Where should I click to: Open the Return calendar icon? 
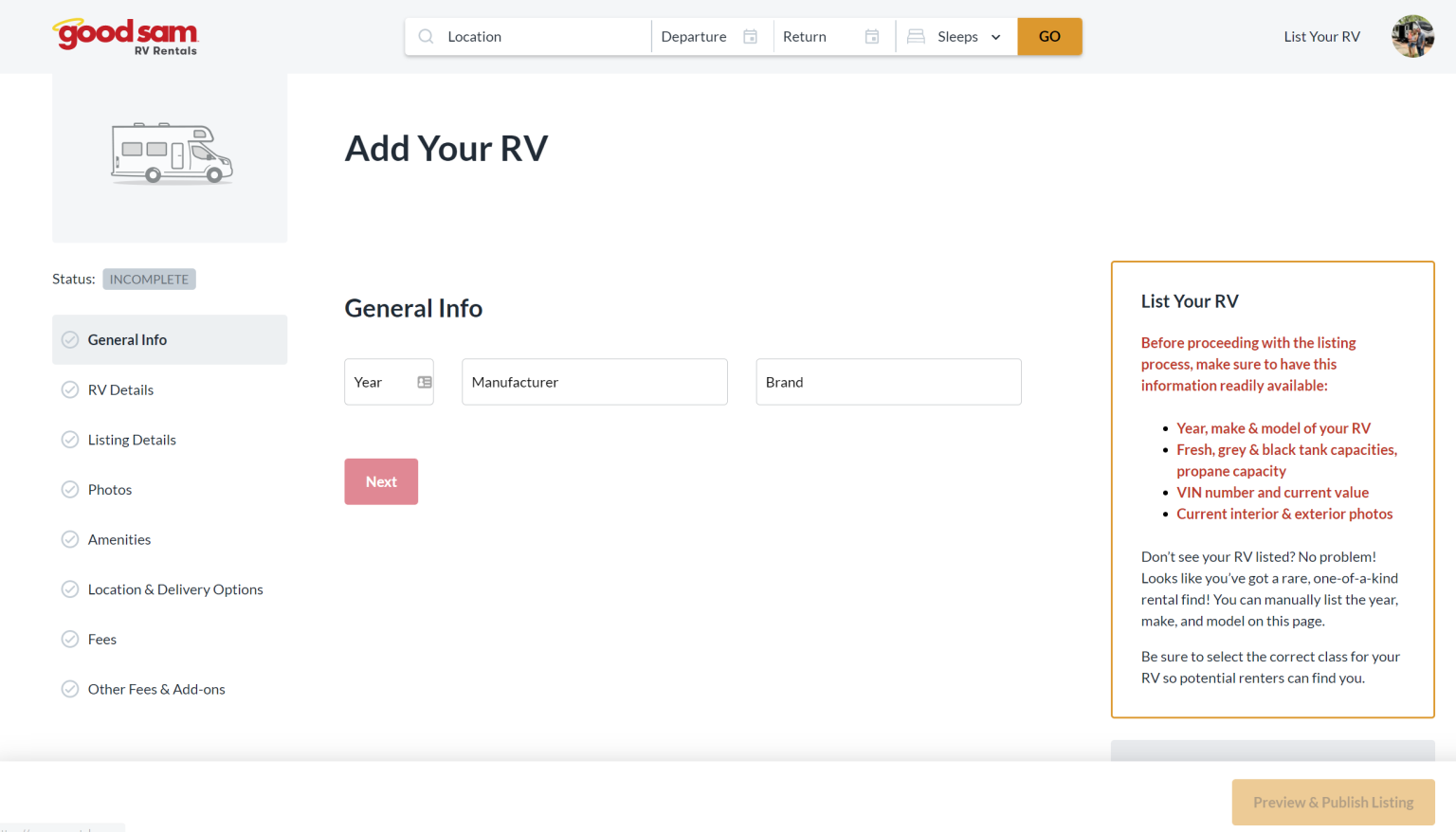872,37
